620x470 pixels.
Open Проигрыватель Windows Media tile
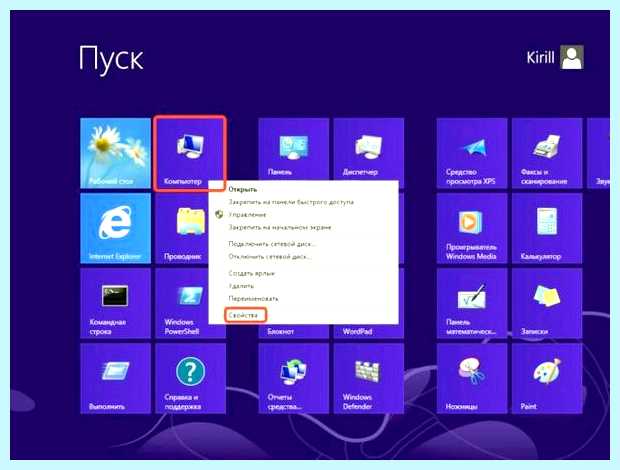coord(472,228)
